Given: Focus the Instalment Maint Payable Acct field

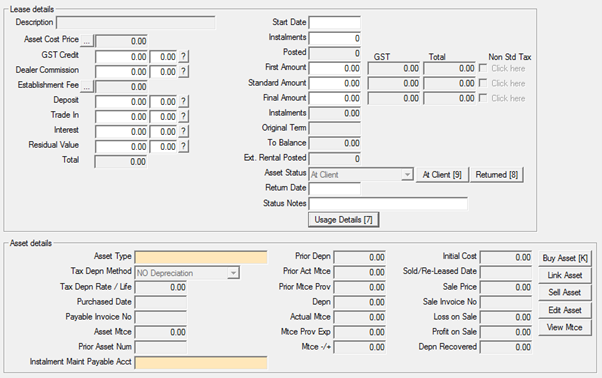Looking at the screenshot, I should click(x=201, y=363).
